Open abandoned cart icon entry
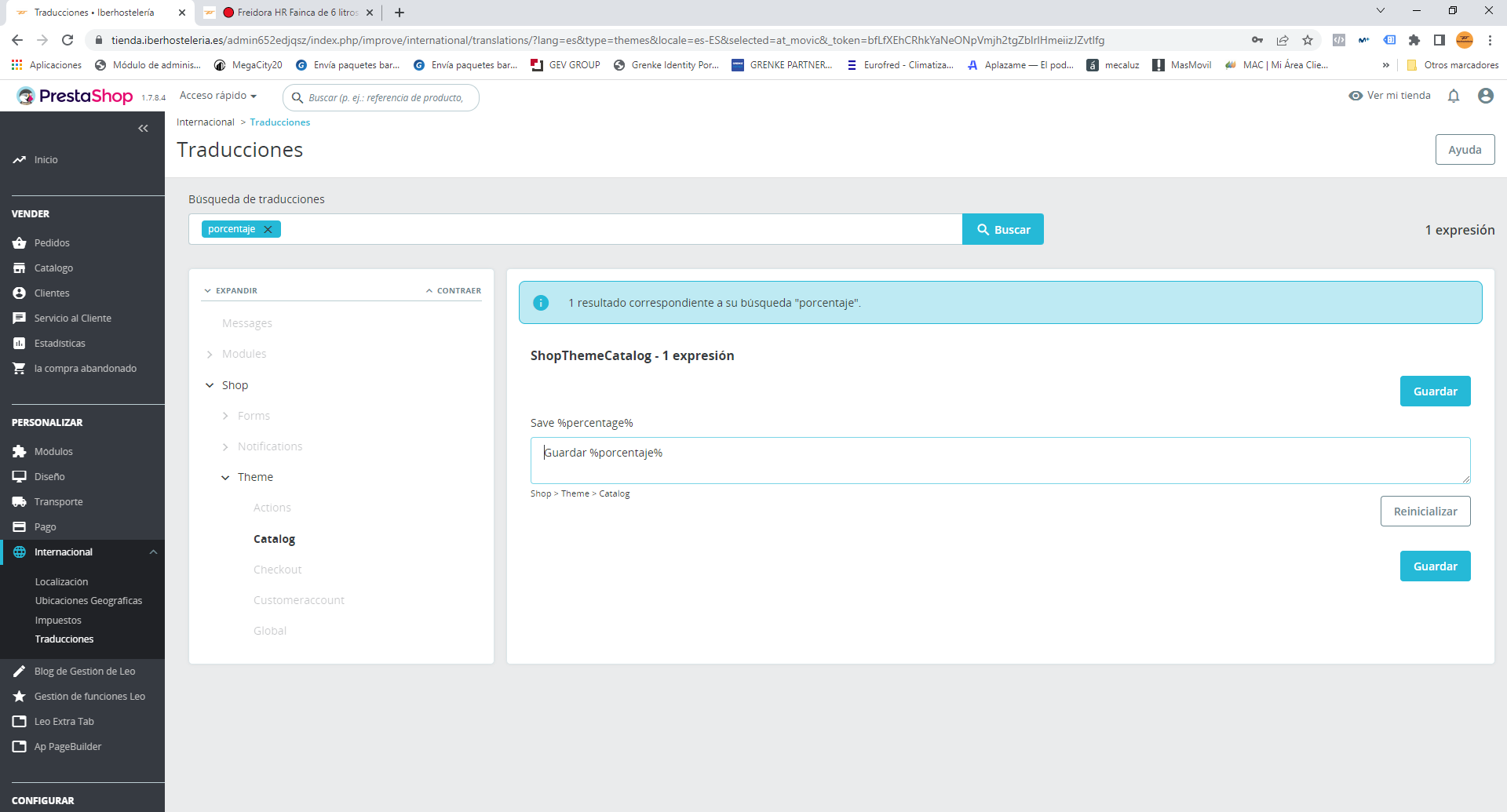 [20, 369]
